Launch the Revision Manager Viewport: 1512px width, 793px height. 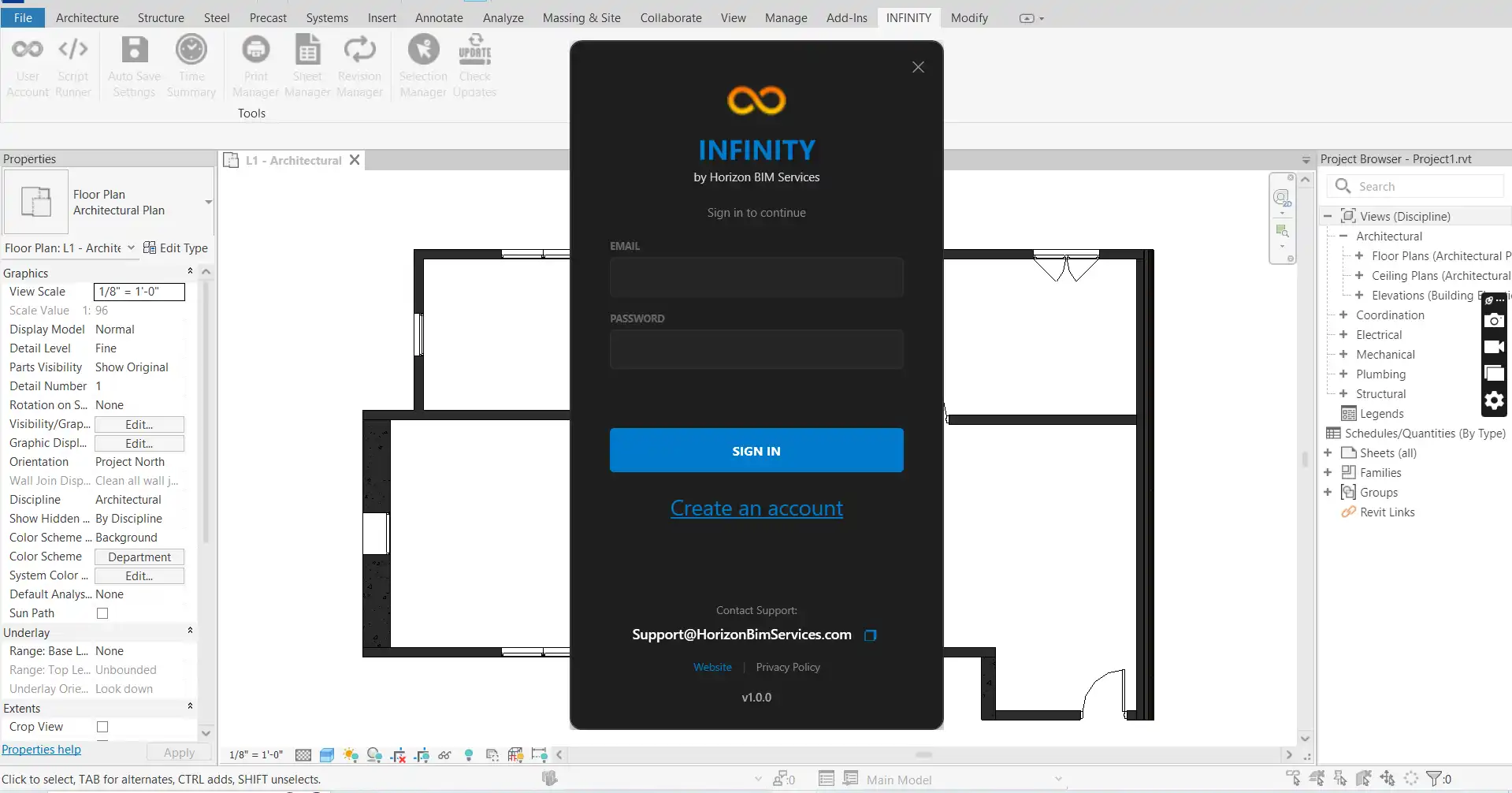point(359,65)
